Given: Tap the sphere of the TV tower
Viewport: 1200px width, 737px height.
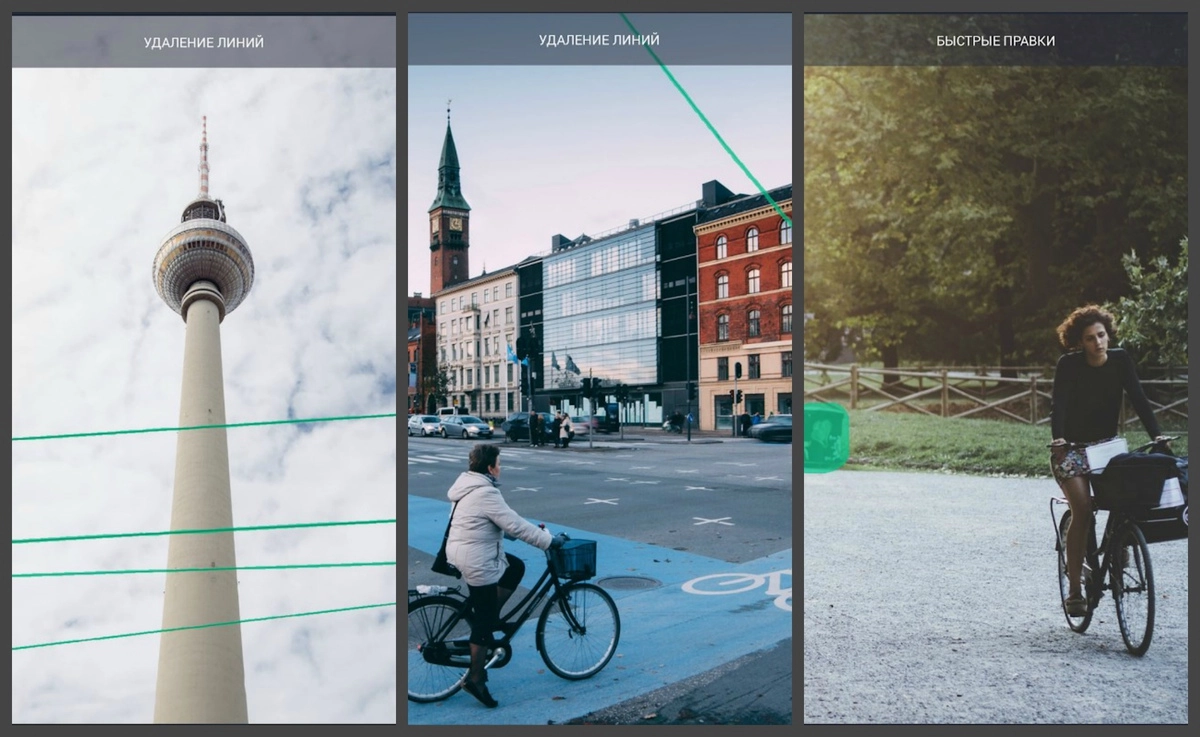Looking at the screenshot, I should coord(203,264).
